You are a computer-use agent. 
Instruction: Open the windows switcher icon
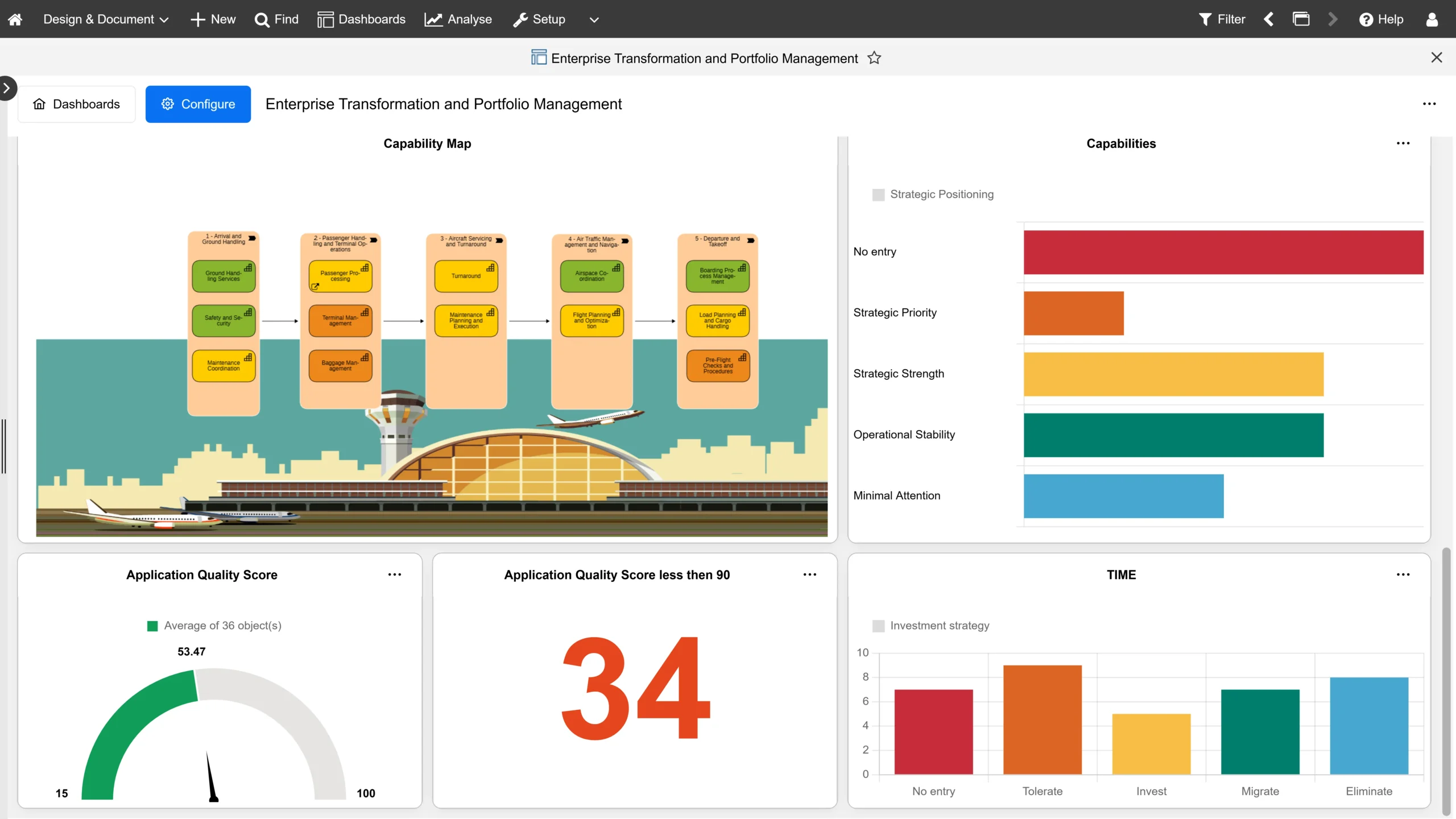pos(1301,19)
